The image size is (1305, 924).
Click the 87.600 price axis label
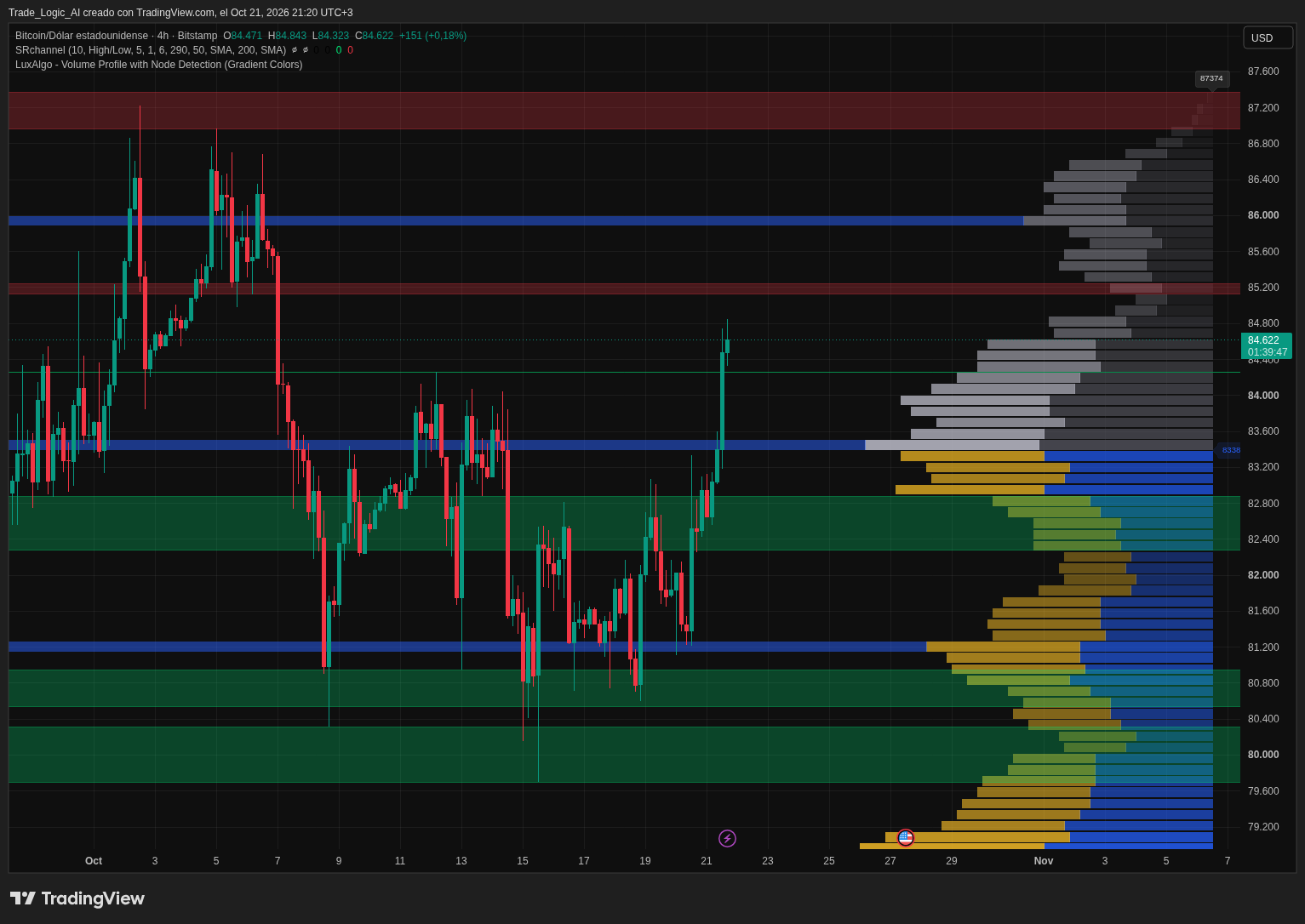point(1263,71)
